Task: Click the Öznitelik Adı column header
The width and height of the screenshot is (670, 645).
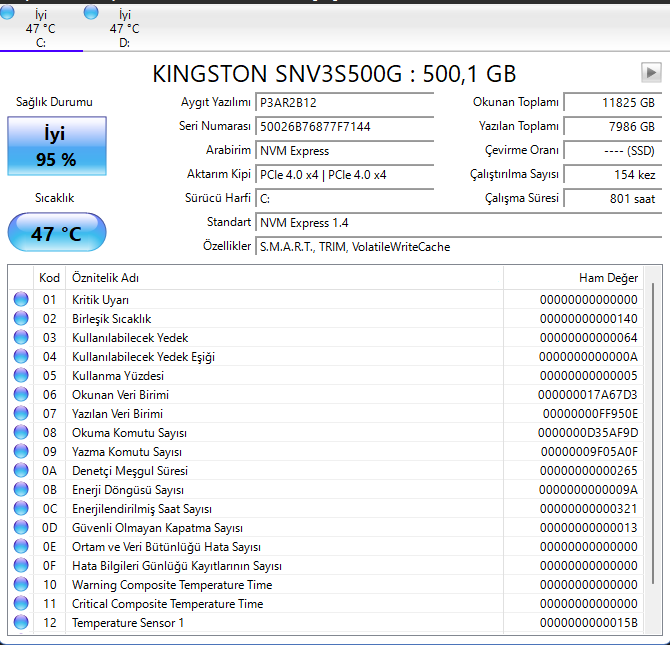Action: [285, 278]
